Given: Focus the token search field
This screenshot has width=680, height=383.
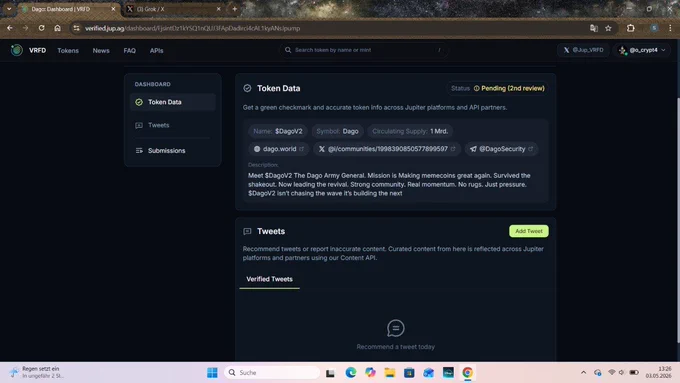Looking at the screenshot, I should coord(363,50).
